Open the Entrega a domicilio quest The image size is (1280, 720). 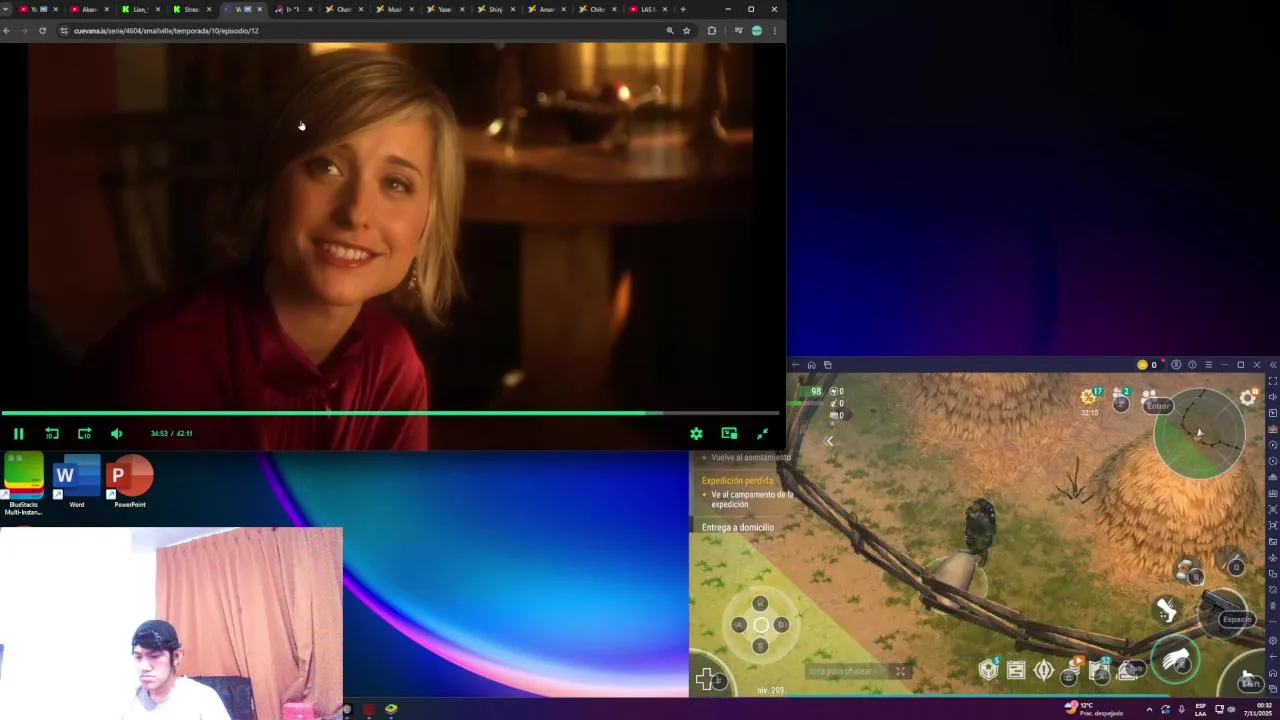tap(737, 527)
